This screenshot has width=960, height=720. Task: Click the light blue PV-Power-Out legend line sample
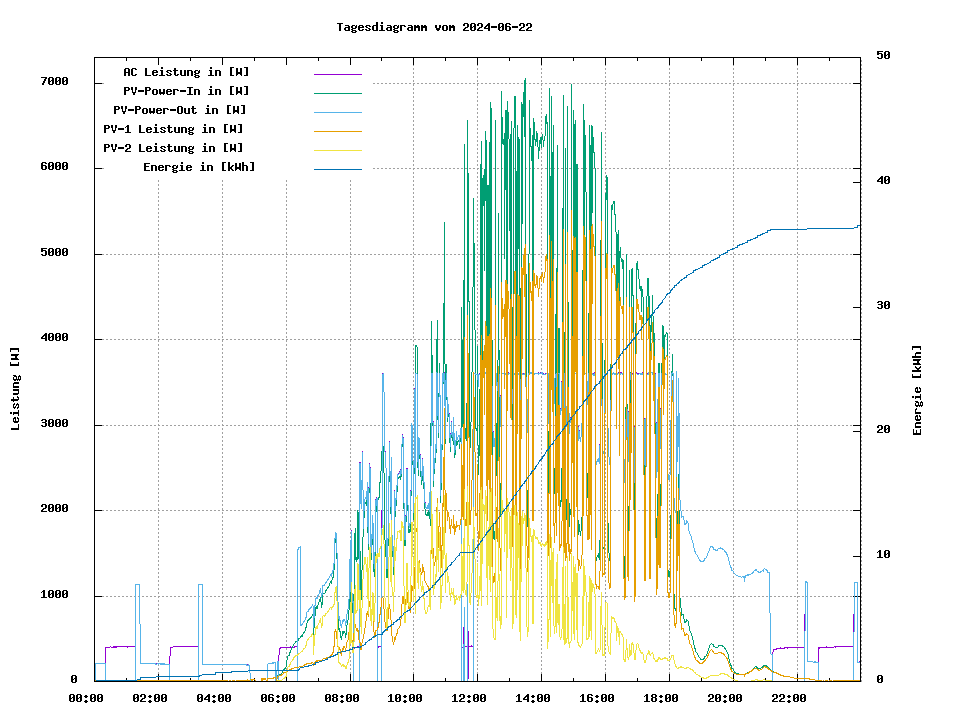(337, 112)
